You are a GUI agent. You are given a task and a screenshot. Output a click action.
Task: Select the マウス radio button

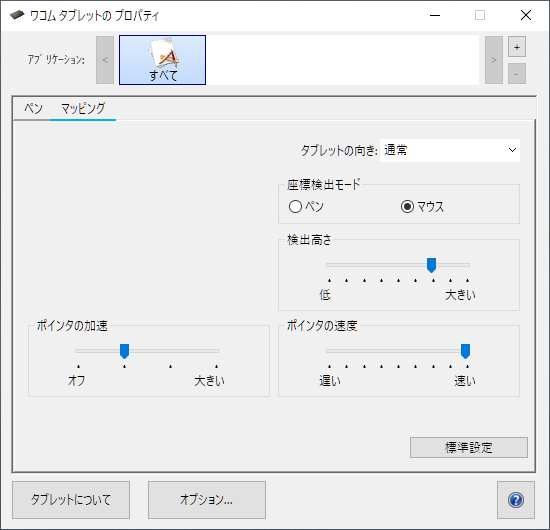pos(407,207)
